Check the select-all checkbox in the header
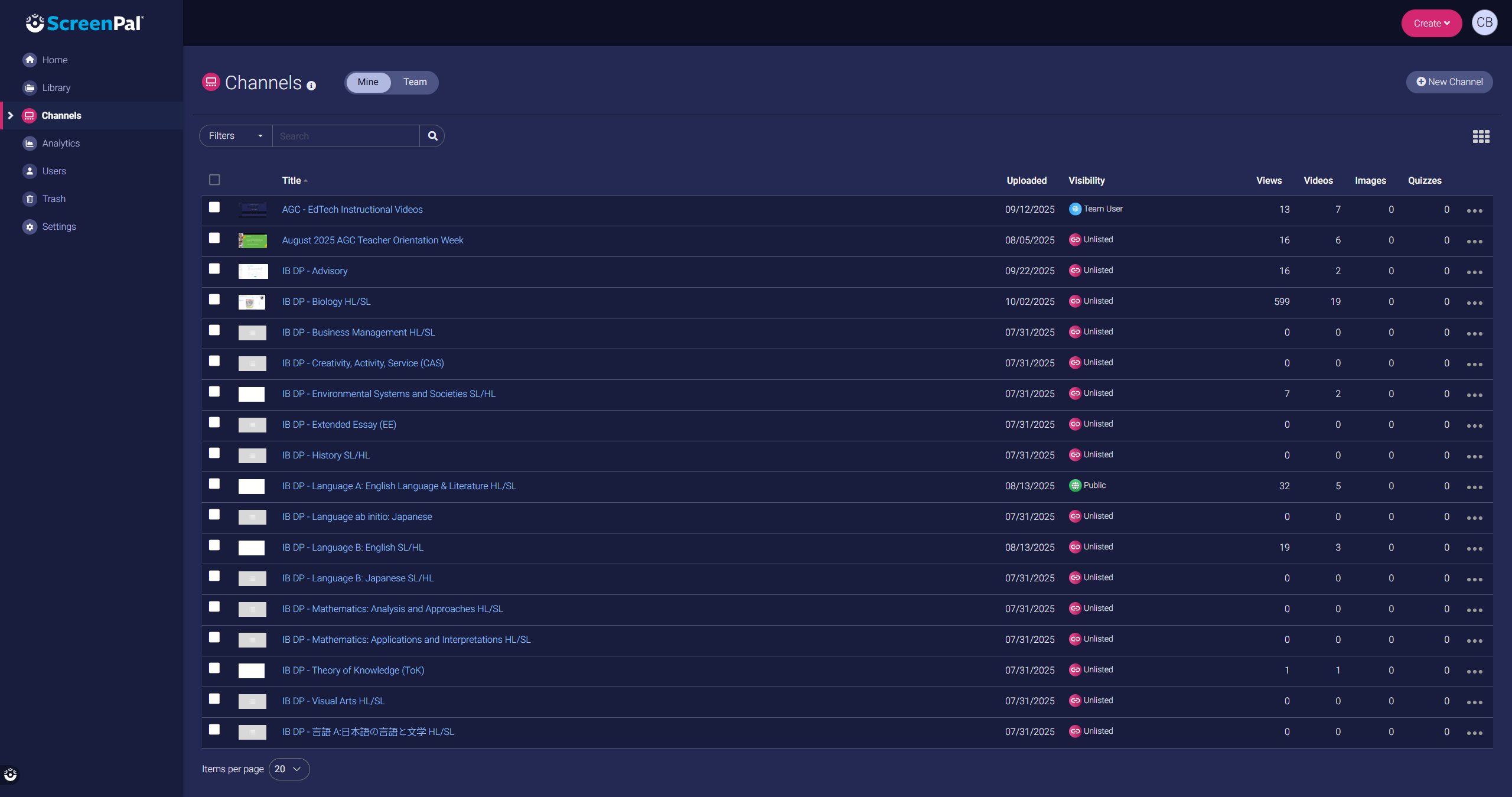 (214, 179)
